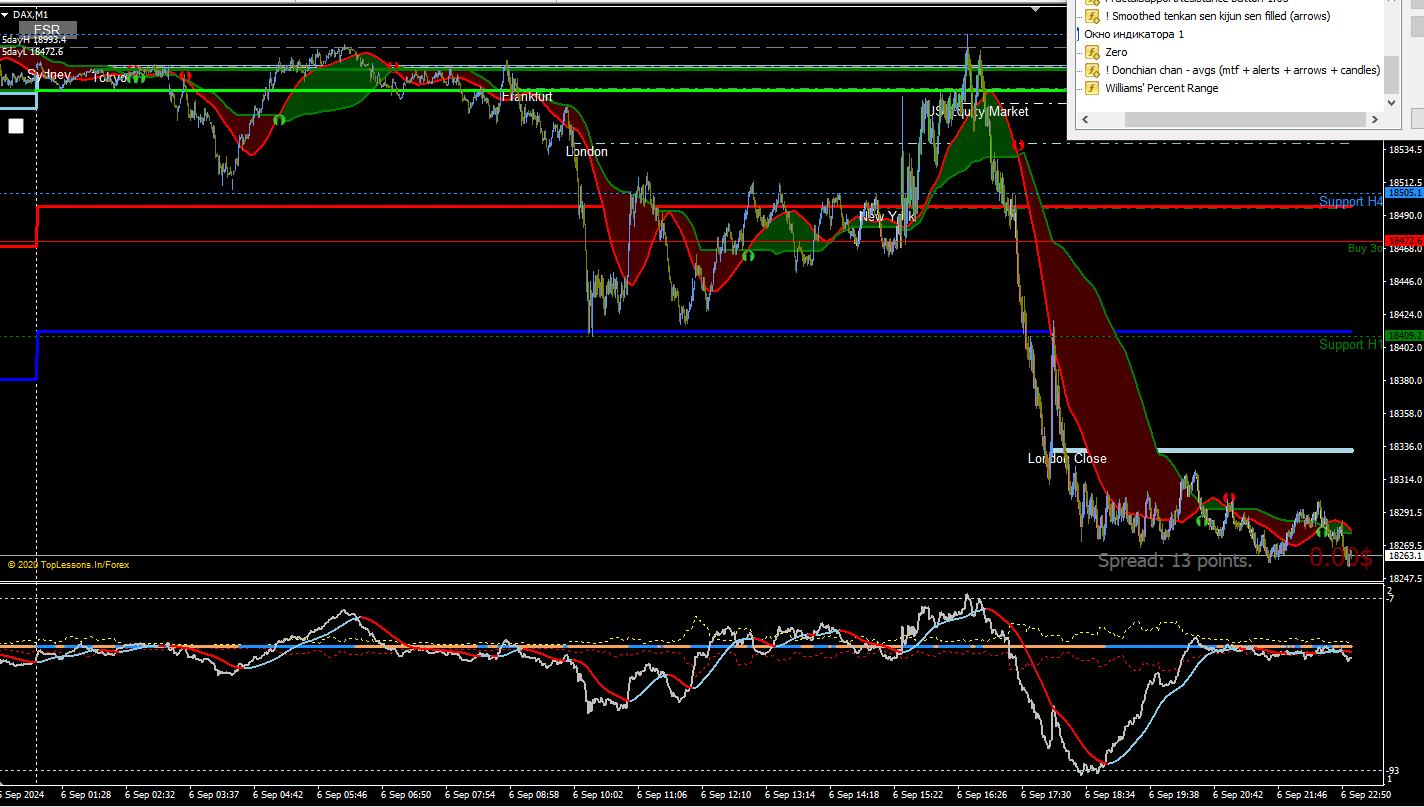1424x807 pixels.
Task: Click the Support H1 label
Action: tap(1350, 344)
